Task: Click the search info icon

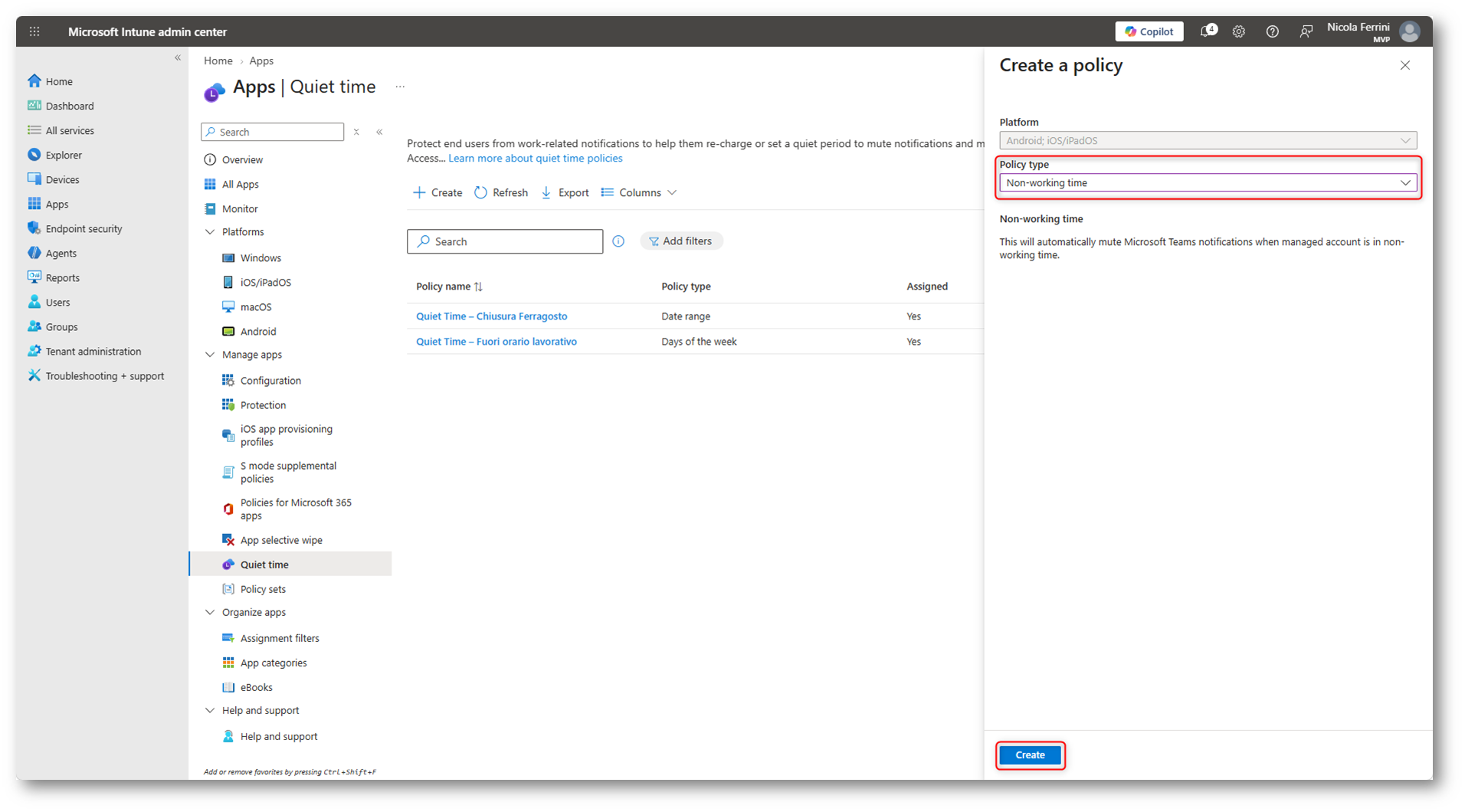Action: point(618,241)
